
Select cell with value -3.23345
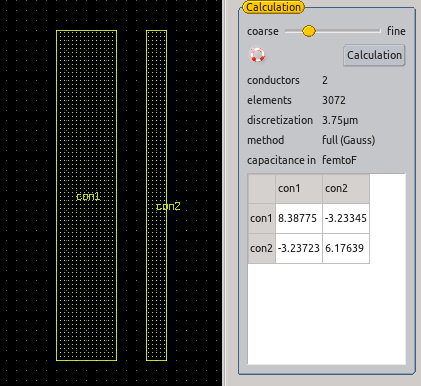[346, 218]
